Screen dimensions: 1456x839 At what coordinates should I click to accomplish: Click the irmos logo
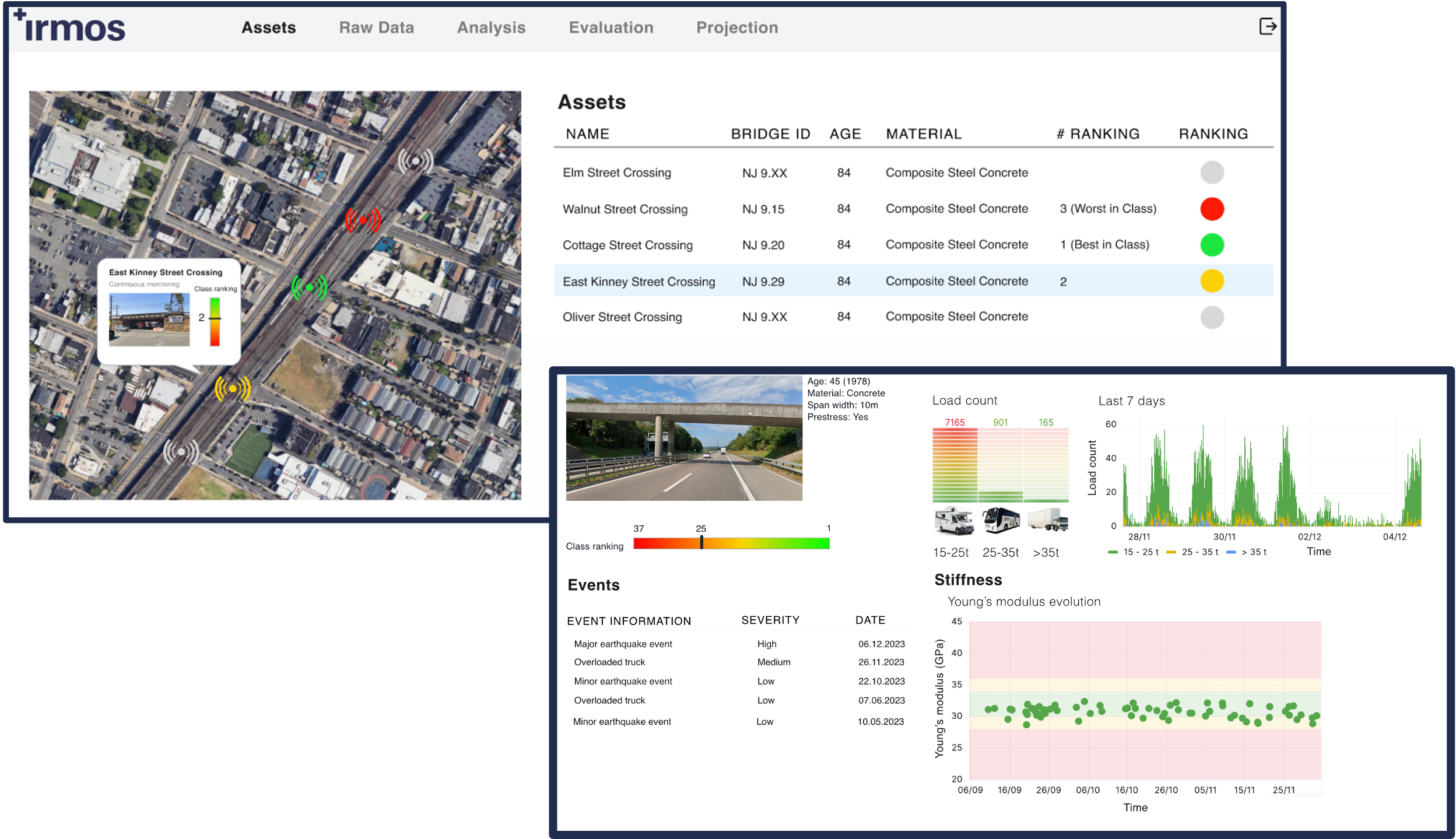pos(70,26)
